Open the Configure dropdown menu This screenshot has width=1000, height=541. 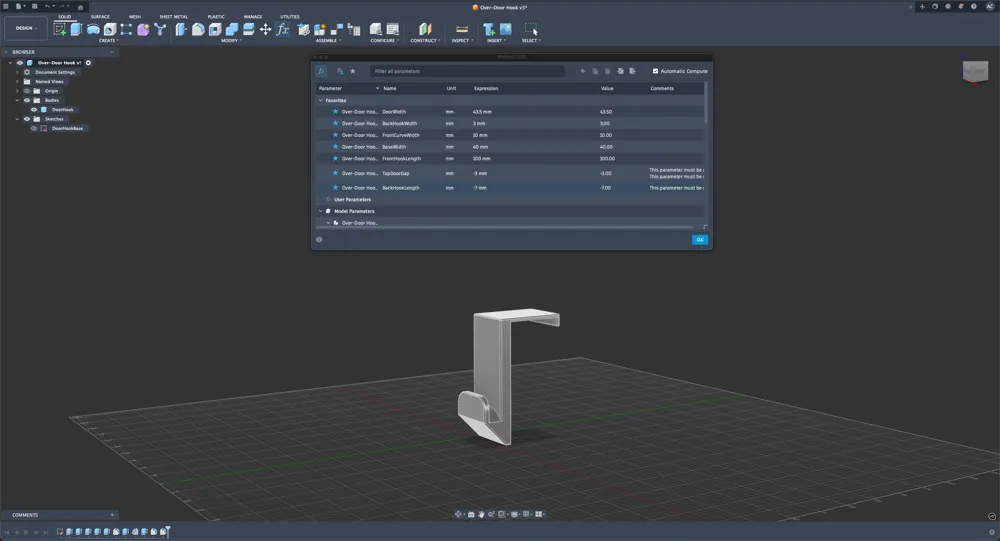point(385,41)
